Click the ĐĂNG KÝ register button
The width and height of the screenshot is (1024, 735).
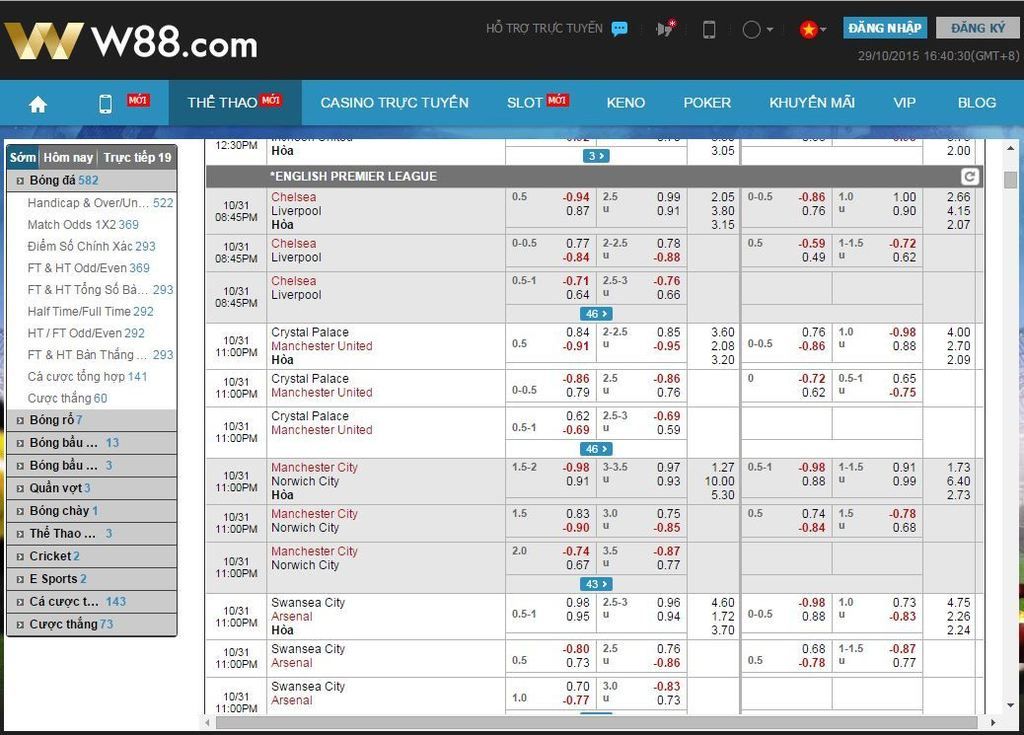978,28
